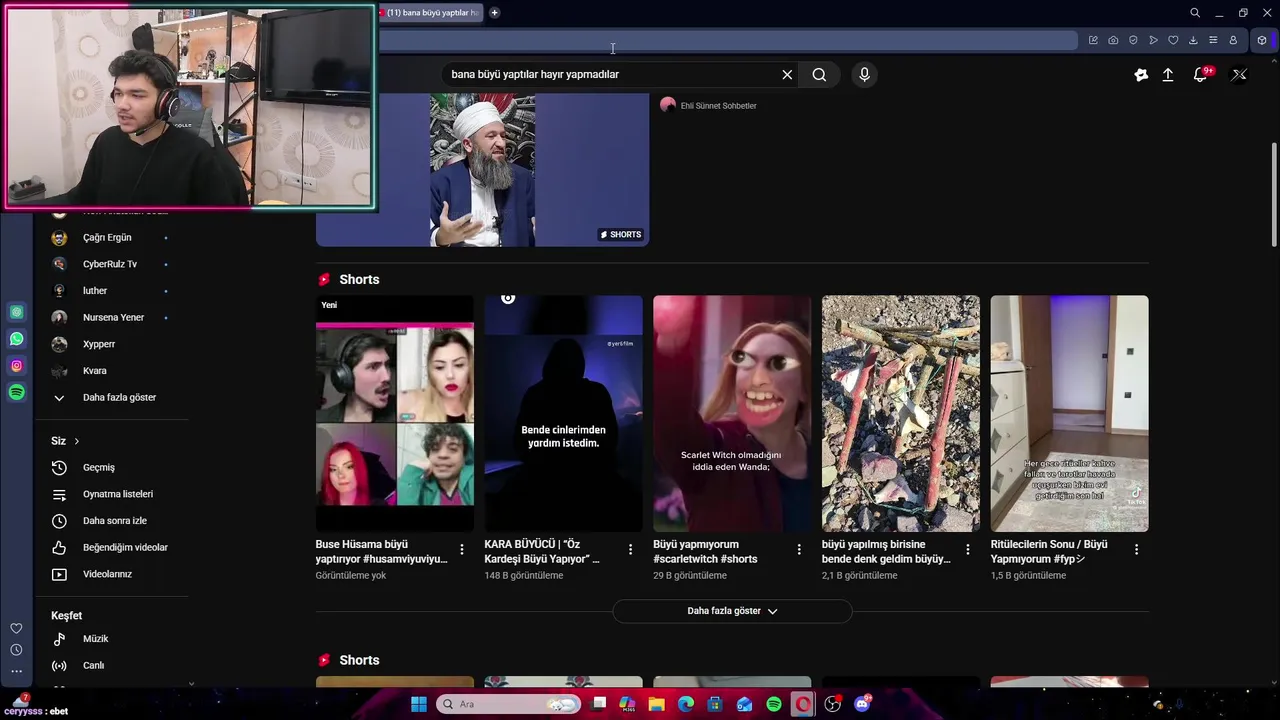The height and width of the screenshot is (720, 1280).
Task: Open Opera easy setup sliders icon
Action: pyautogui.click(x=1213, y=40)
